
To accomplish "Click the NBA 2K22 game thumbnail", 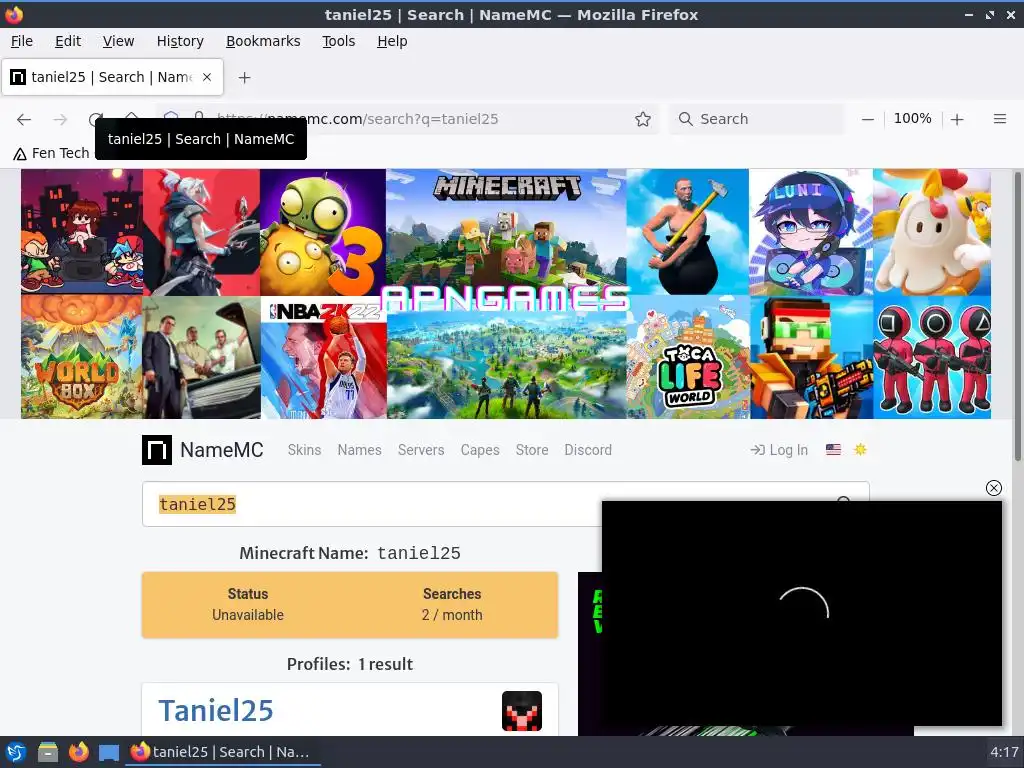I will point(323,358).
